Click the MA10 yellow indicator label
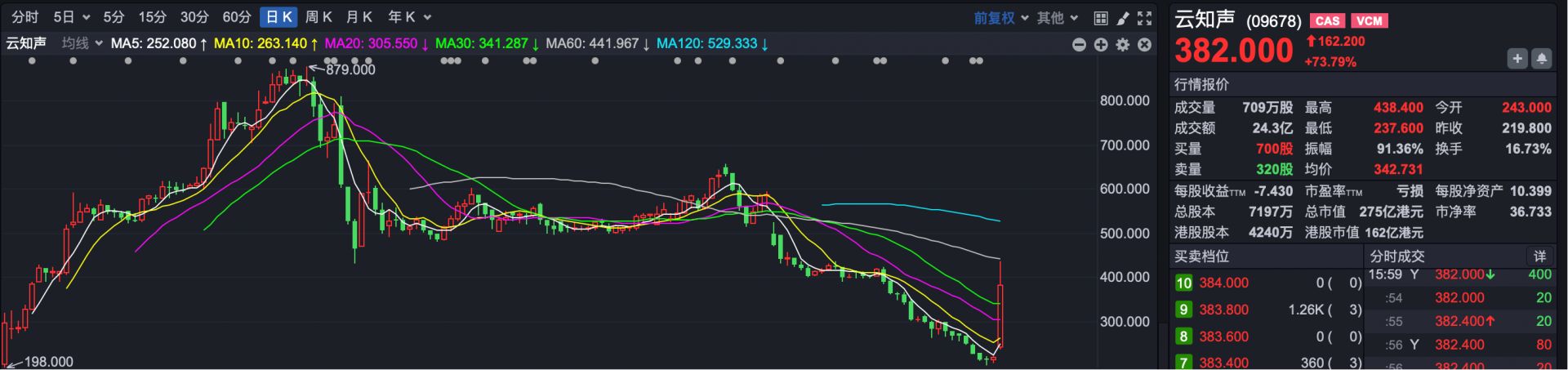Screen dimensions: 1568x370 tap(260, 43)
